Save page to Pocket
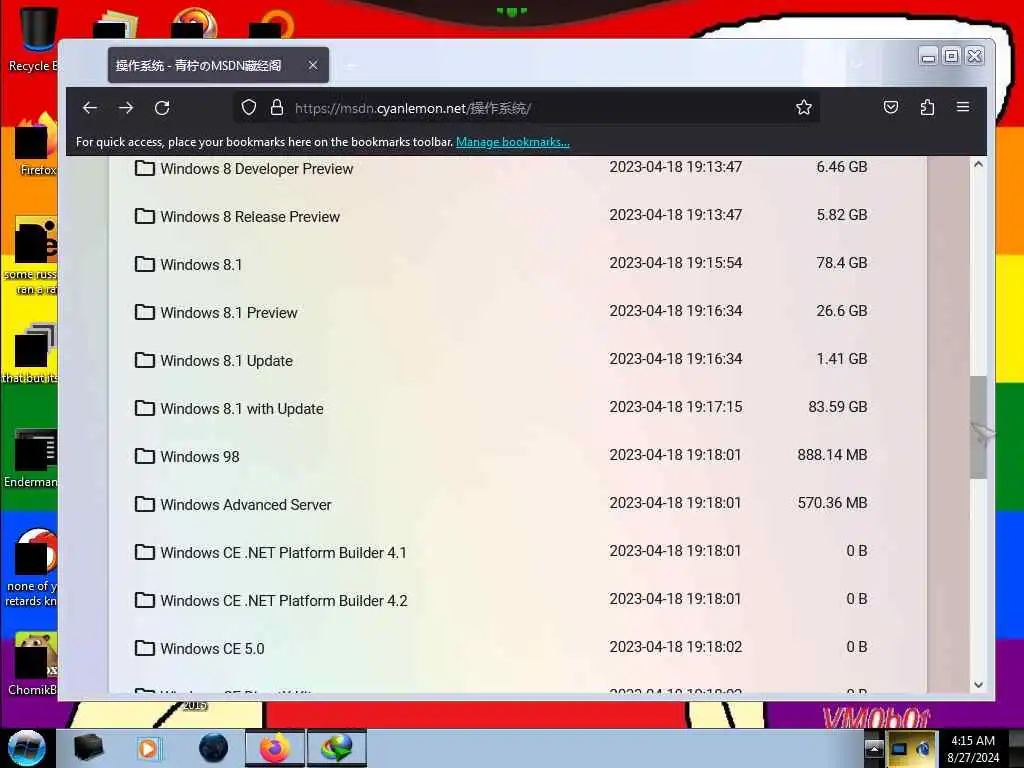1024x768 pixels. 891,108
